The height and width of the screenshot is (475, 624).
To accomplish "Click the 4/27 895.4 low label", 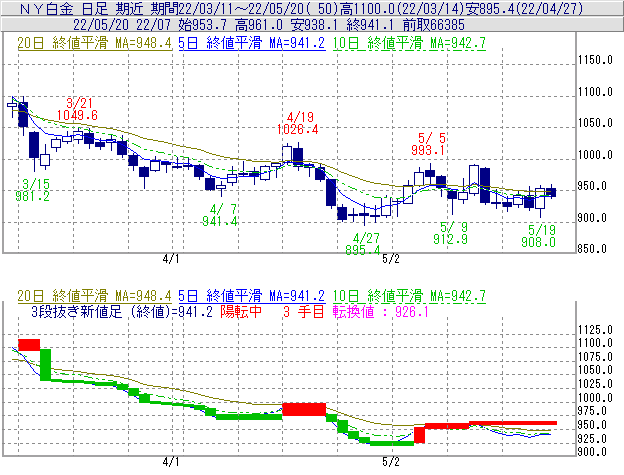I will pos(363,244).
